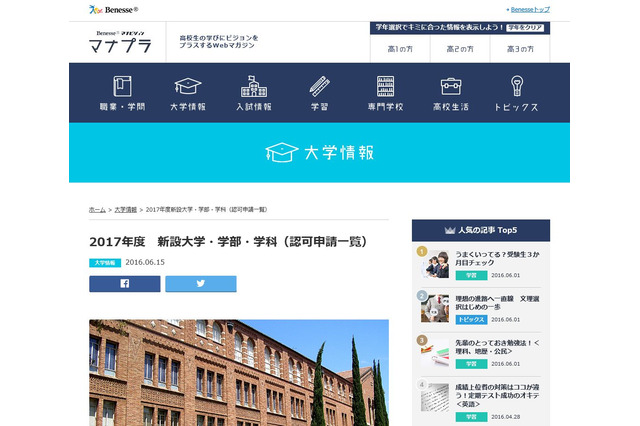Go to ホーム breadcrumb link

tap(97, 210)
